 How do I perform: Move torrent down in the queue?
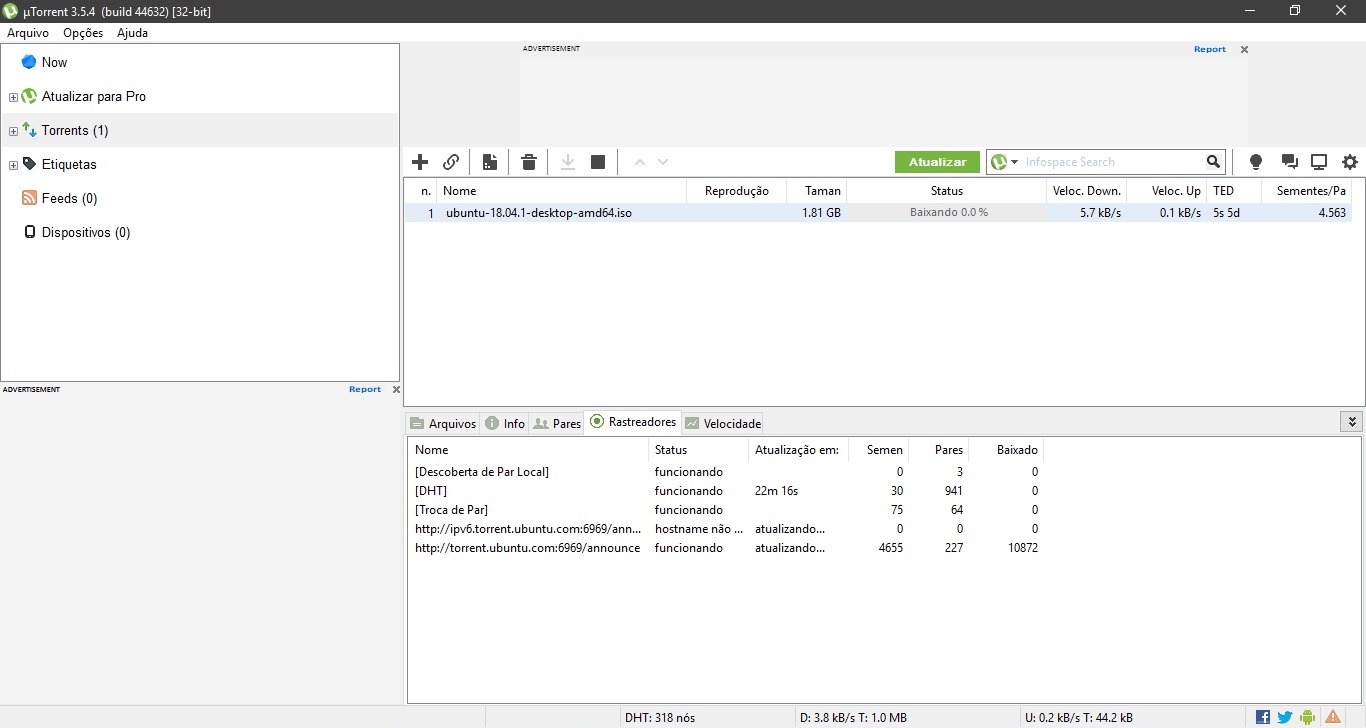[x=662, y=162]
